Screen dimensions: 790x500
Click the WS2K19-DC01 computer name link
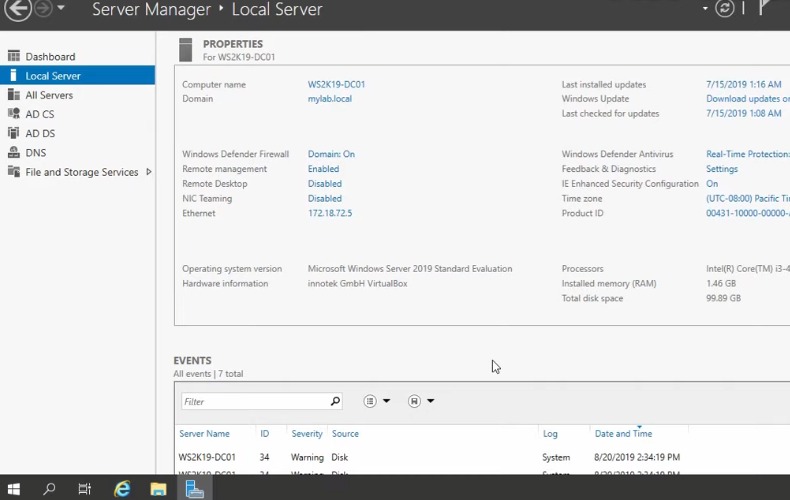click(336, 85)
